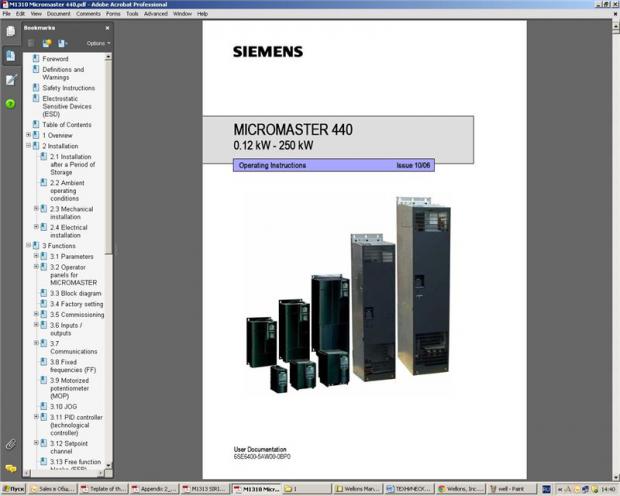Screen dimensions: 620x496
Task: Open the Help menu
Action: (202, 13)
